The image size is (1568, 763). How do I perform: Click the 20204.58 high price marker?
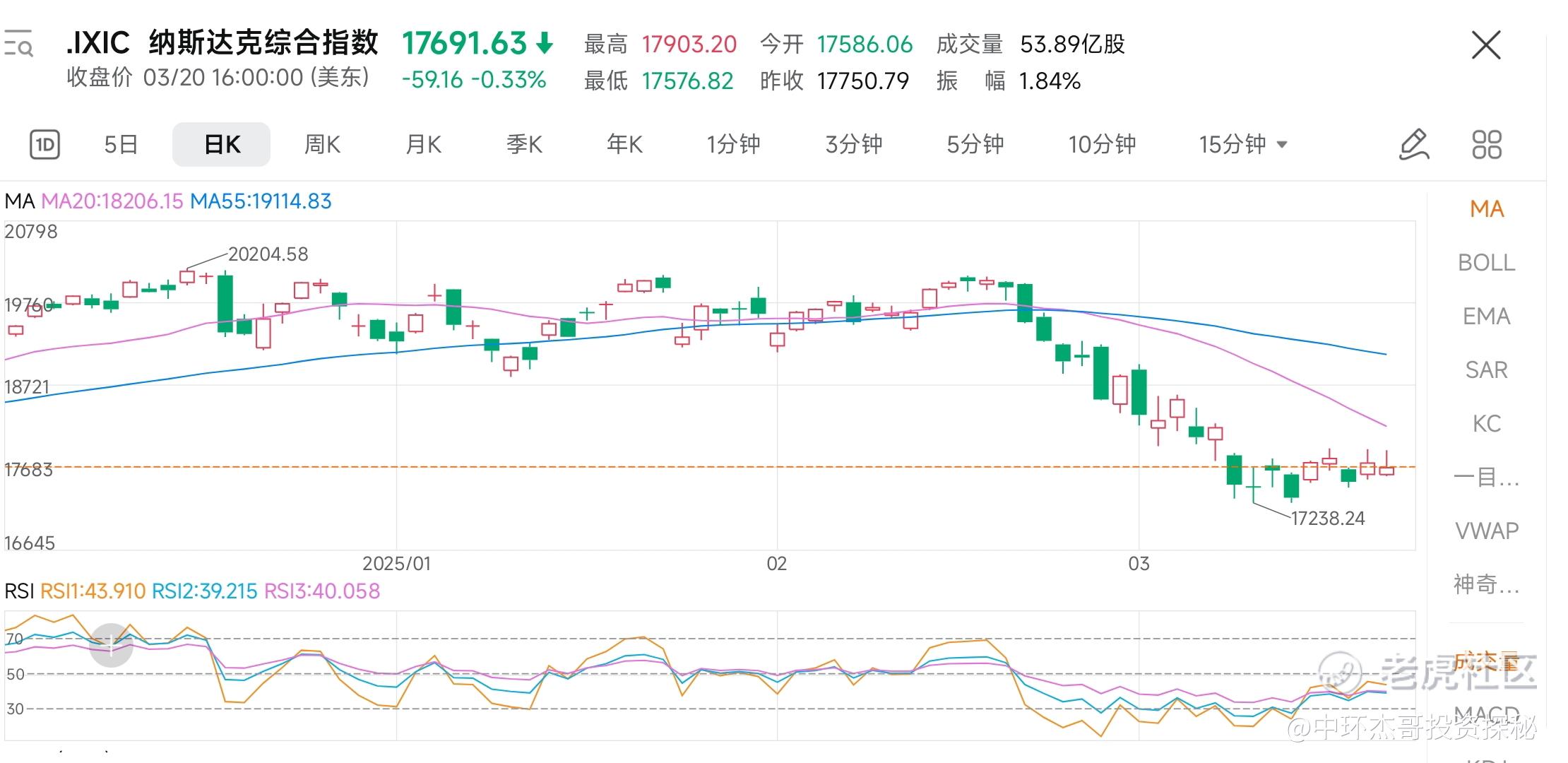click(268, 254)
